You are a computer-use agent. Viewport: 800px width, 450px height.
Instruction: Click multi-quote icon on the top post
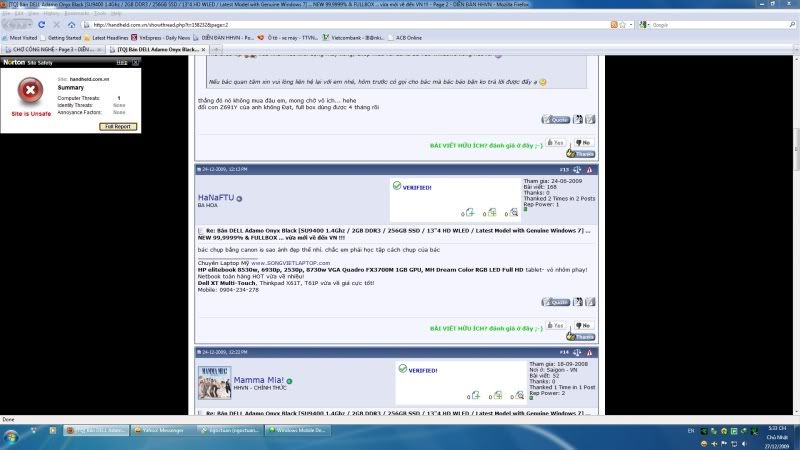pyautogui.click(x=578, y=119)
